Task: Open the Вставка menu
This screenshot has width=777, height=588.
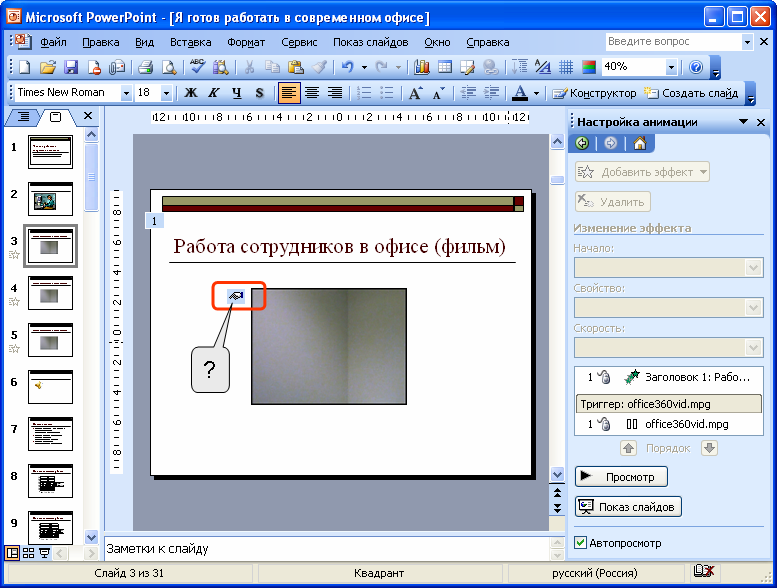Action: tap(191, 42)
